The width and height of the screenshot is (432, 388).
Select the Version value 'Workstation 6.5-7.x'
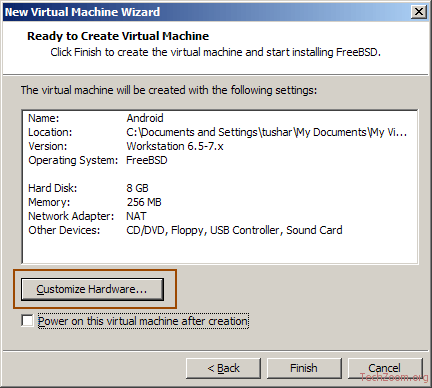click(x=175, y=146)
